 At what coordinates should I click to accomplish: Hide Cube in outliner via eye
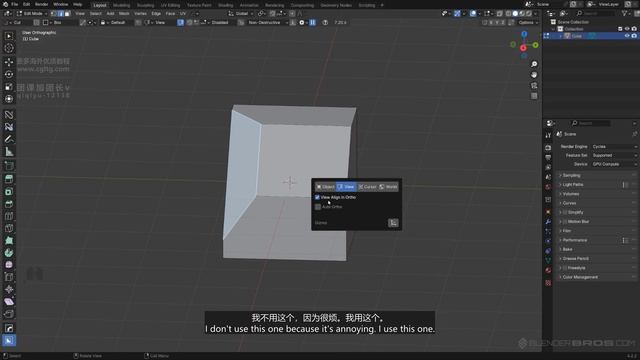pyautogui.click(x=627, y=36)
